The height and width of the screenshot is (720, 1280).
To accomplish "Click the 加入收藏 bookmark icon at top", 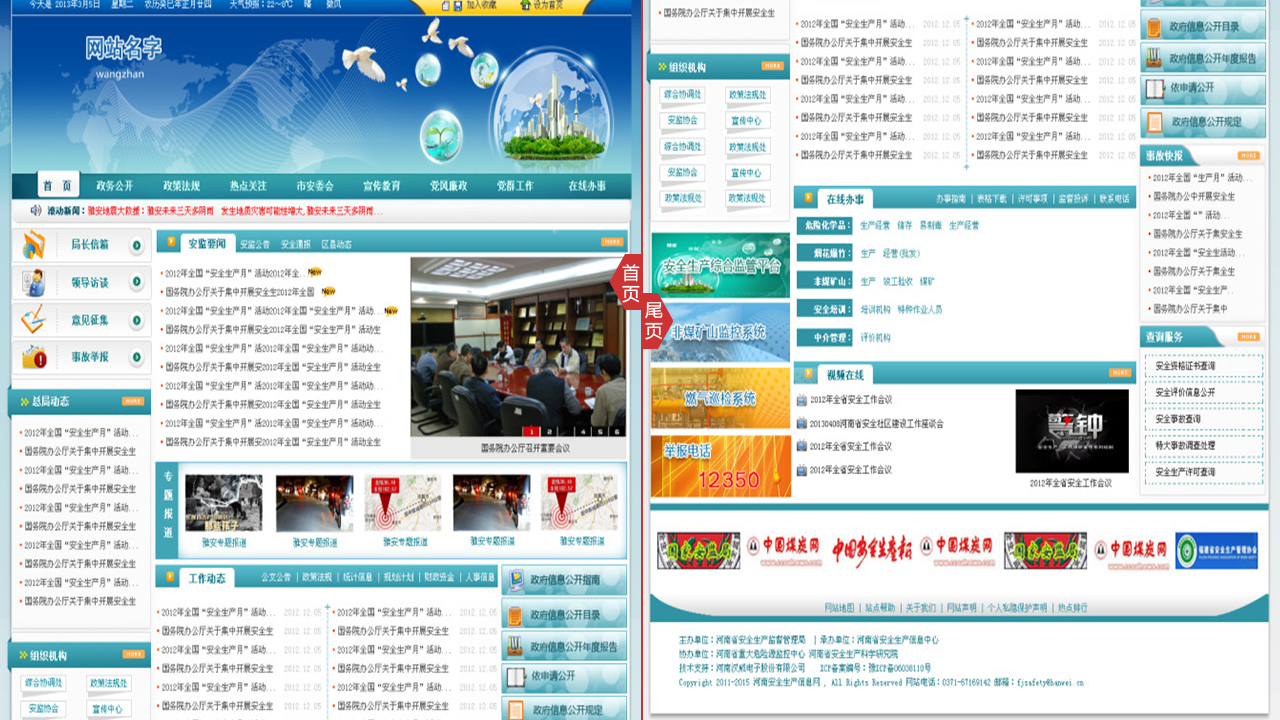I will click(x=457, y=5).
